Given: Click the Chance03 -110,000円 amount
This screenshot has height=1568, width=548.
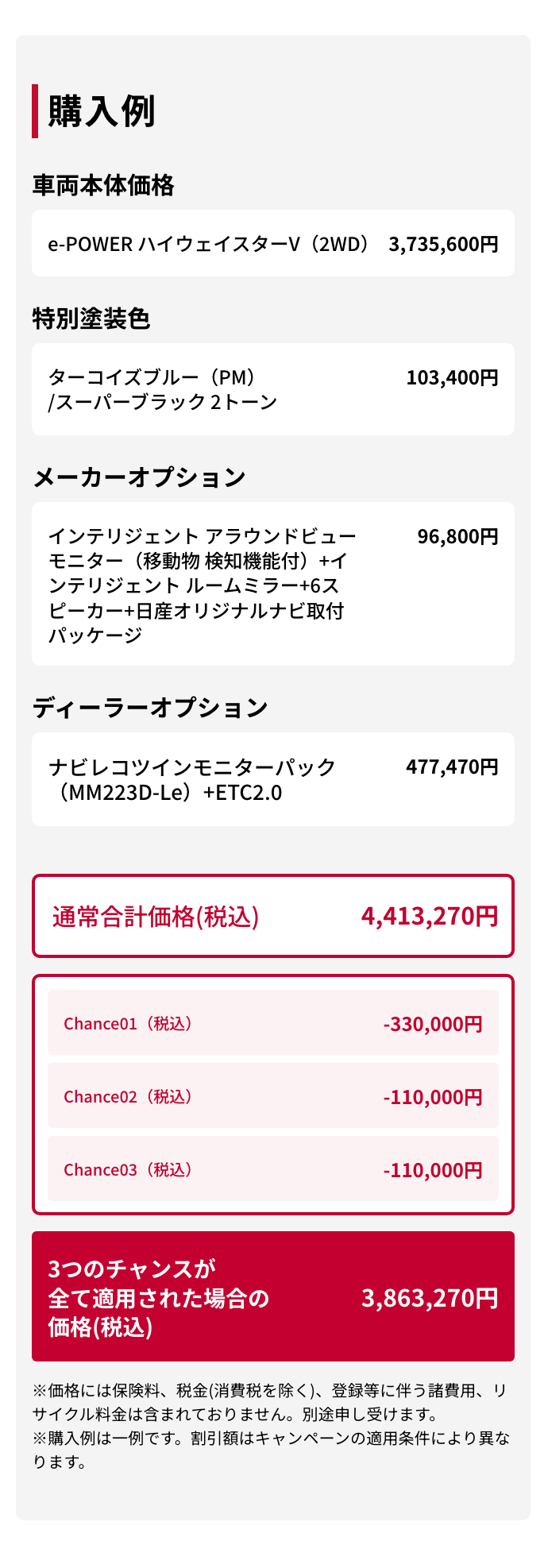Looking at the screenshot, I should pos(432,1170).
